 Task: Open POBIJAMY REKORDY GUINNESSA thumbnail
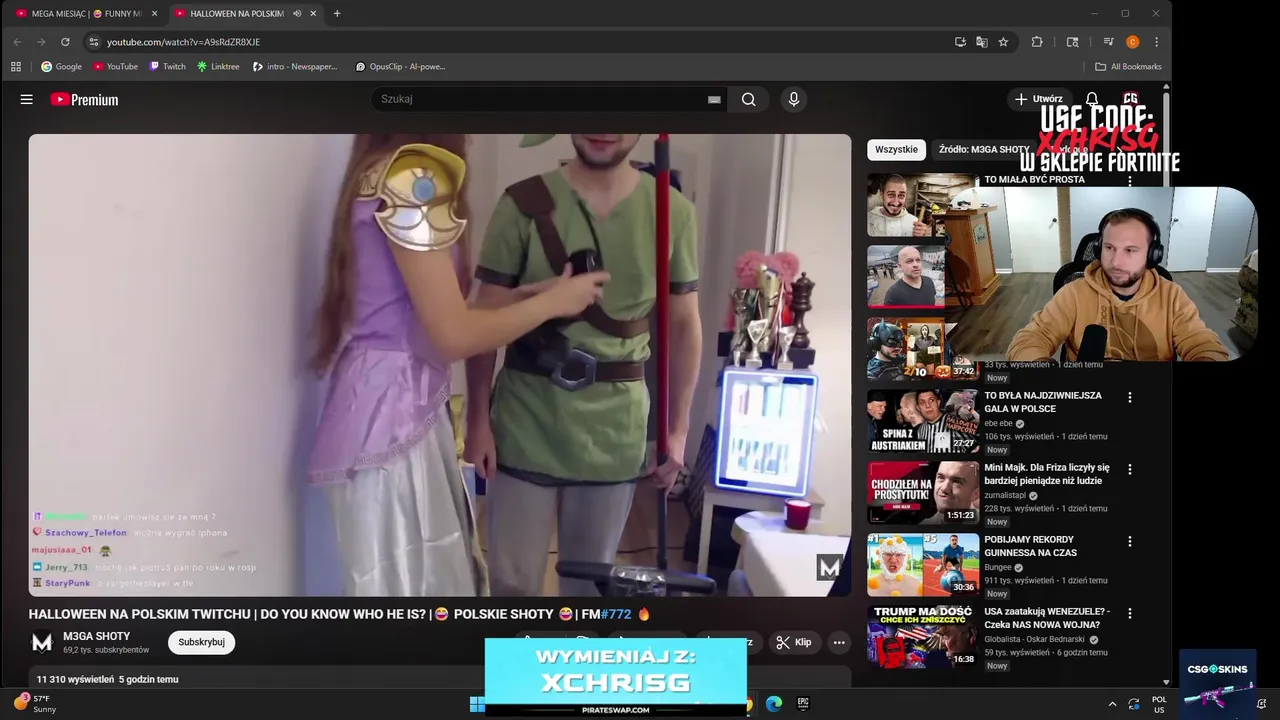(922, 565)
